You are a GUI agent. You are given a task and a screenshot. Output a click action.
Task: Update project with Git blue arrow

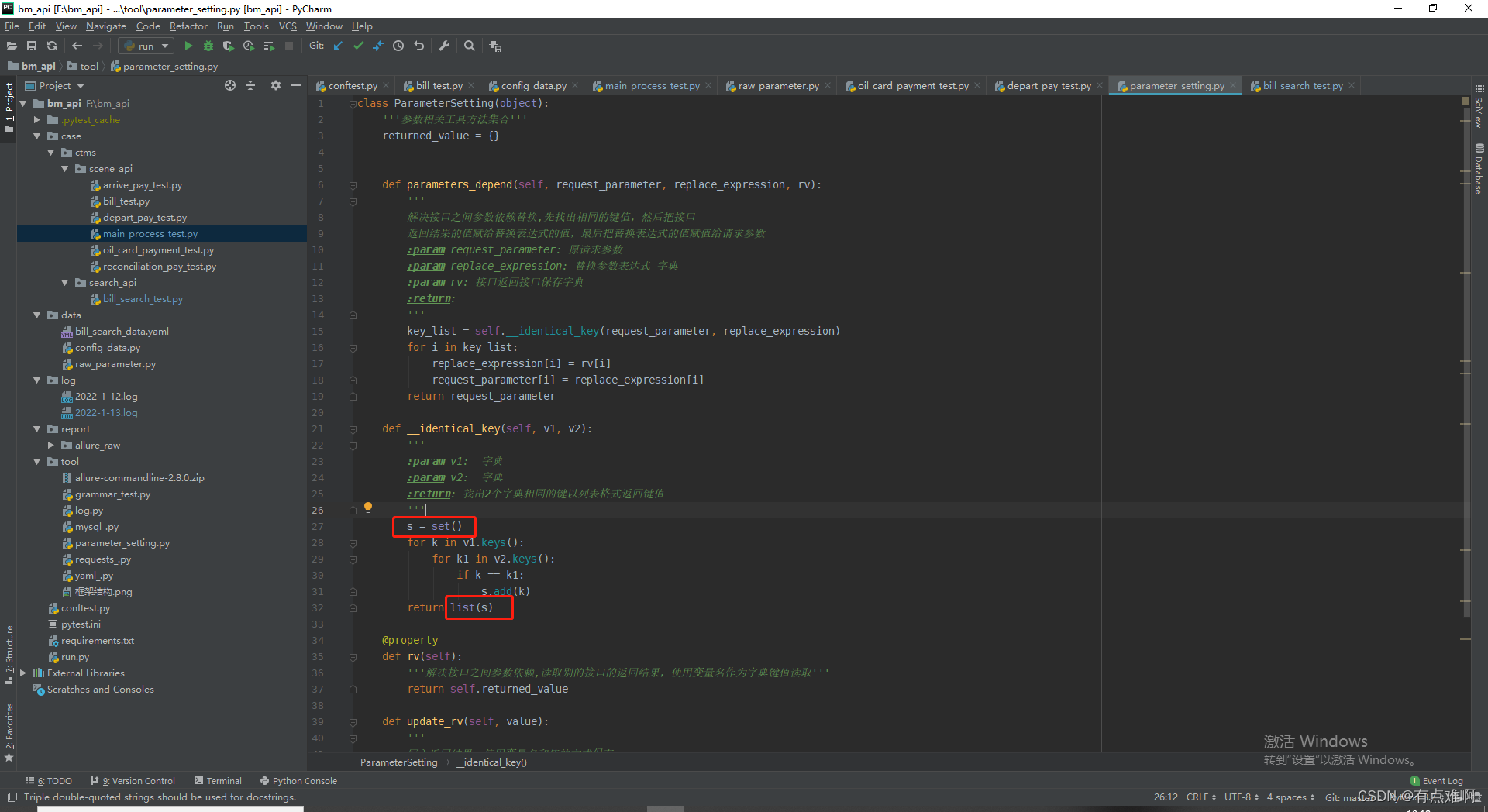click(x=338, y=46)
